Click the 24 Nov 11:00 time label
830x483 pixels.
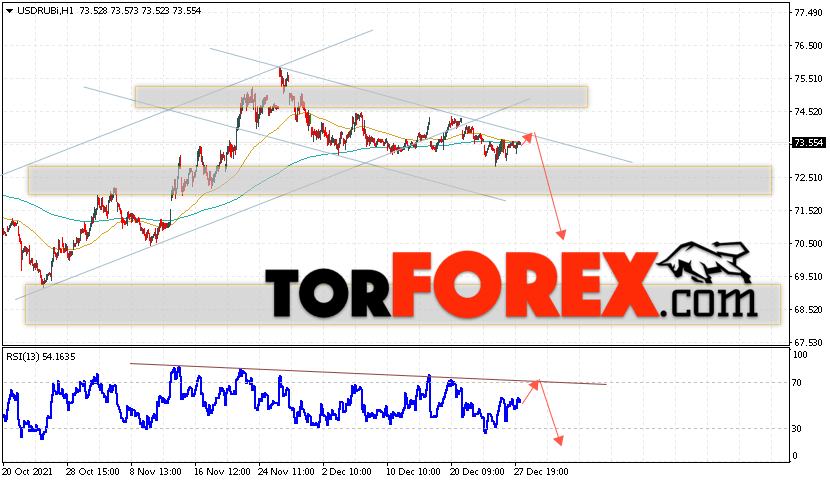click(x=286, y=472)
